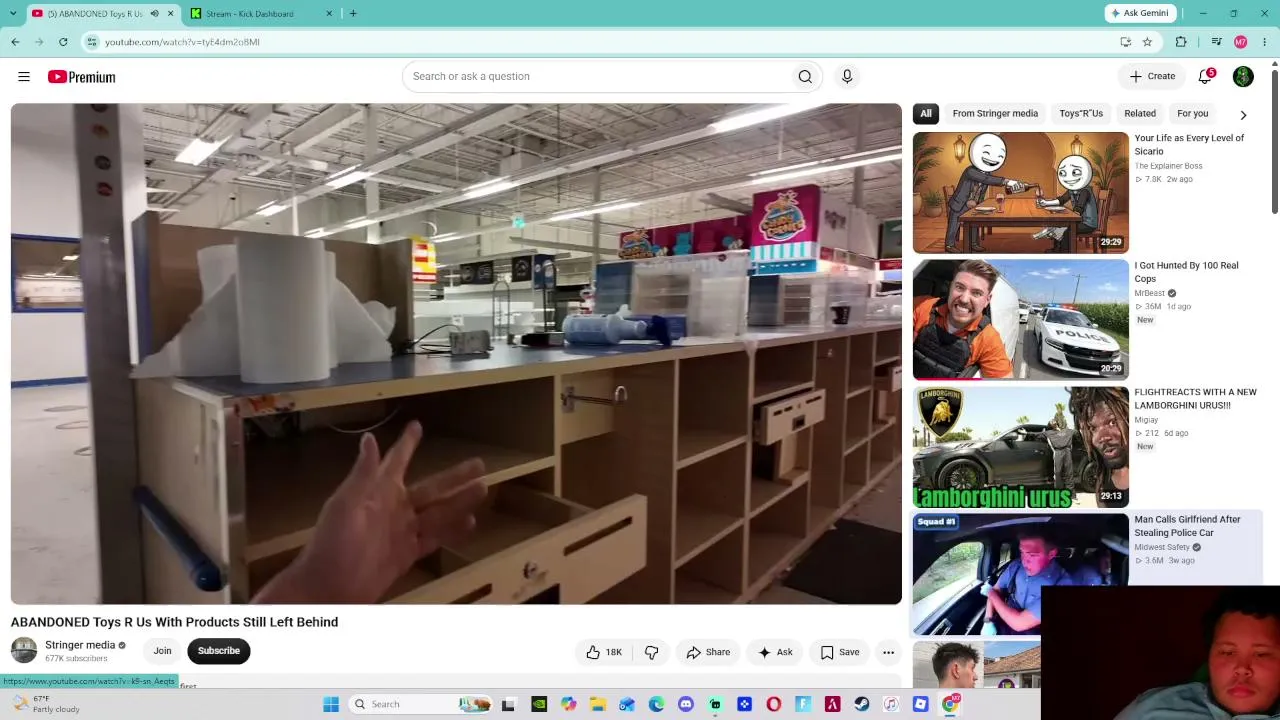Filter by Toys"R"Us chip
The image size is (1280, 720).
pyautogui.click(x=1081, y=114)
